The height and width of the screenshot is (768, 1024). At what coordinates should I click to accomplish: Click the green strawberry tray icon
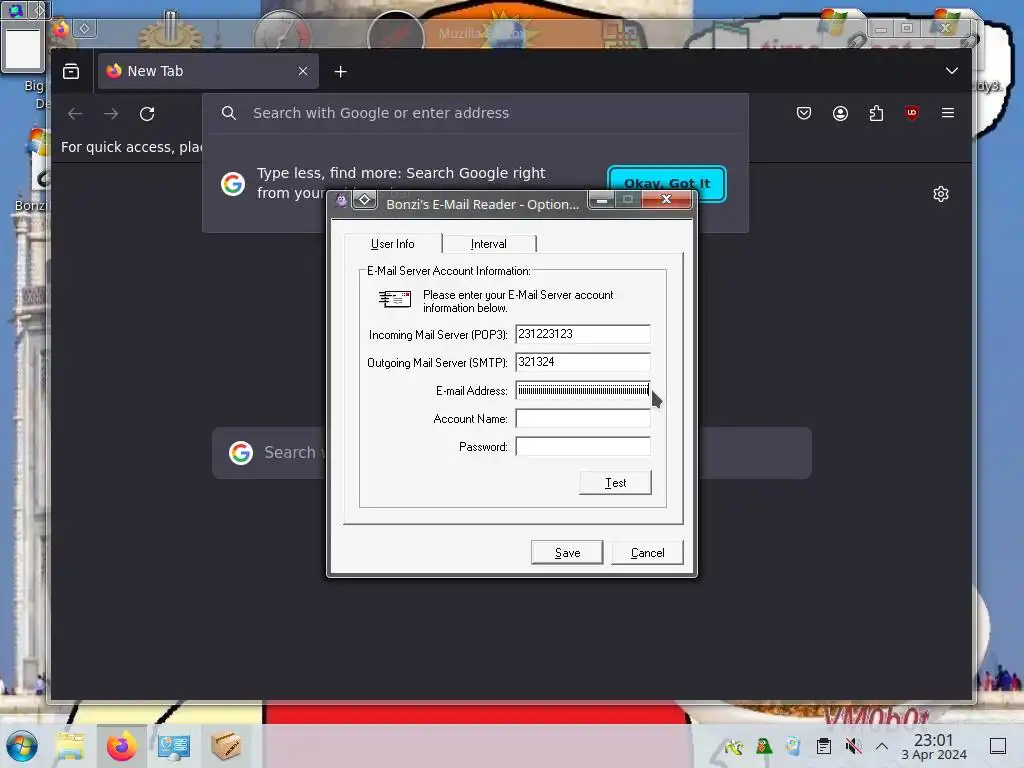pos(763,746)
